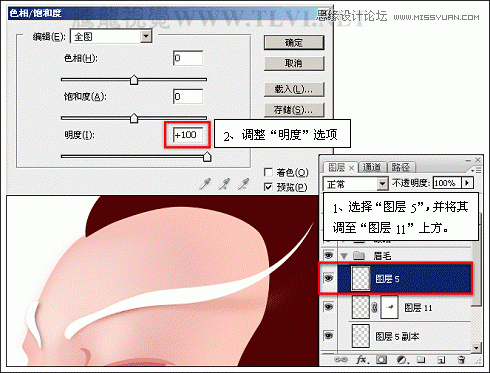Close the 图层 tab with its x
The height and width of the screenshot is (373, 490).
tap(351, 168)
